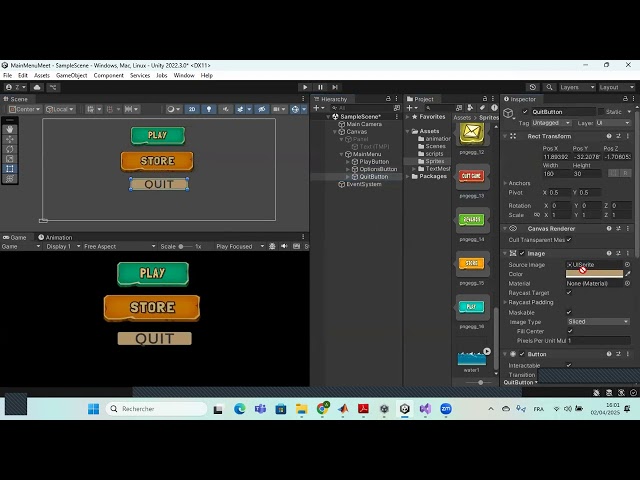Image resolution: width=640 pixels, height=480 pixels.
Task: Open Scene draw mode dropdown
Action: pyautogui.click(x=173, y=109)
